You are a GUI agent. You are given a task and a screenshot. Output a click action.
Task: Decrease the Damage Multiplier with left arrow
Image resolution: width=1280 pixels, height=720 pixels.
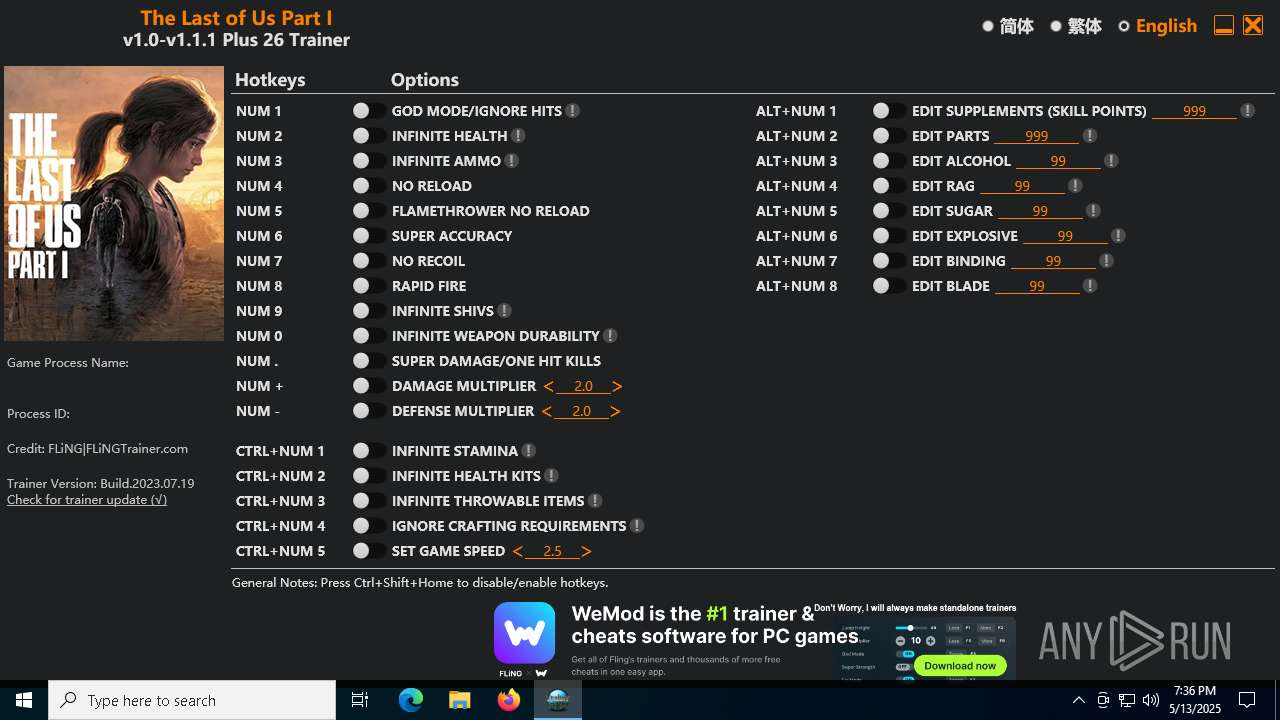[x=548, y=386]
